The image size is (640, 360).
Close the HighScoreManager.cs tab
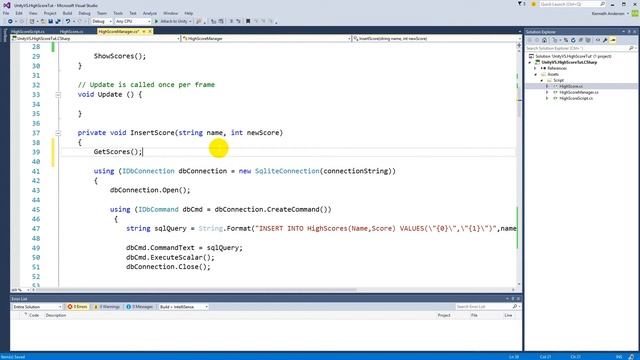150,31
